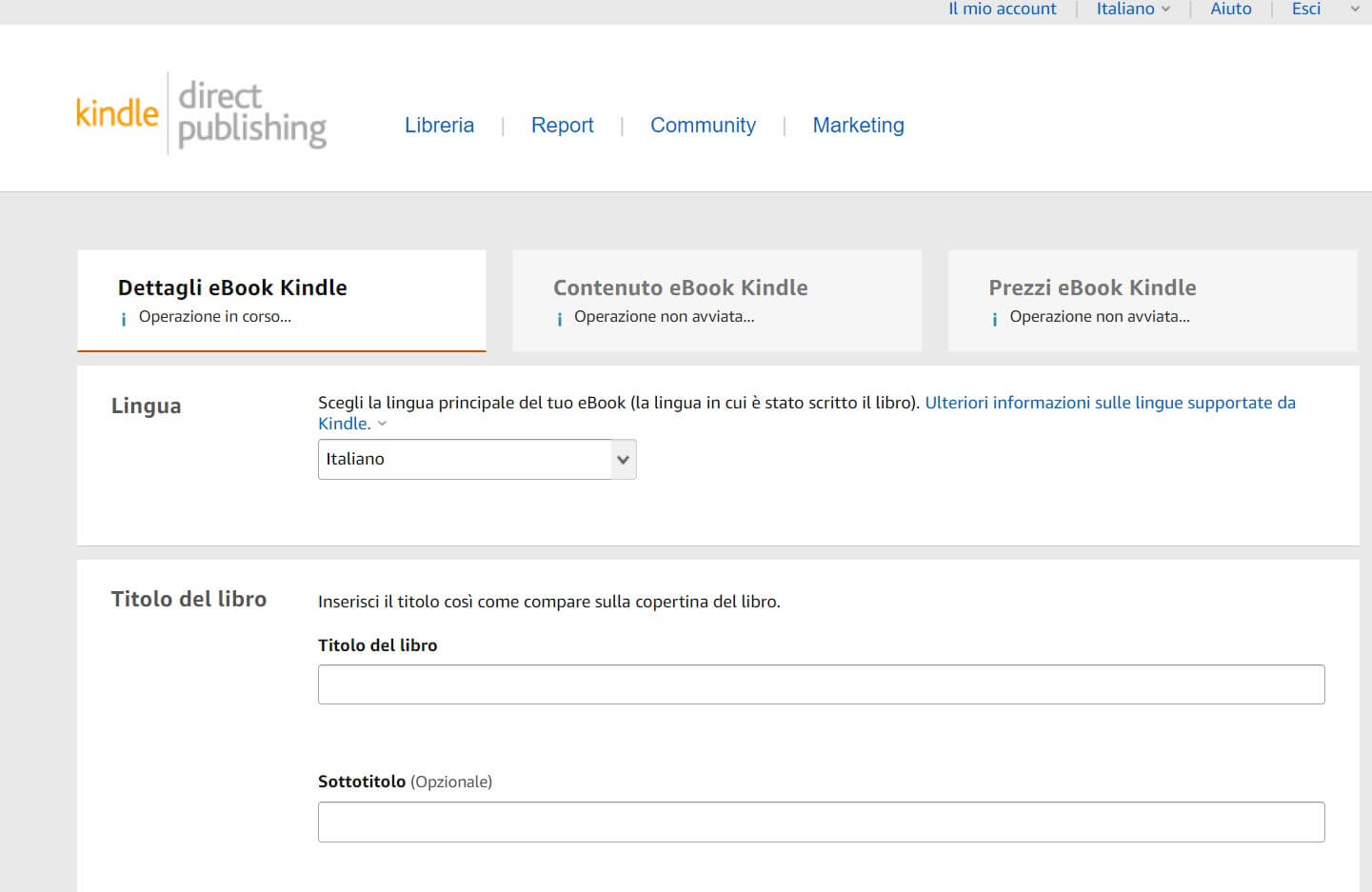The height and width of the screenshot is (892, 1372).
Task: Click info icon under Prezzi eBook Kindle
Action: (995, 319)
